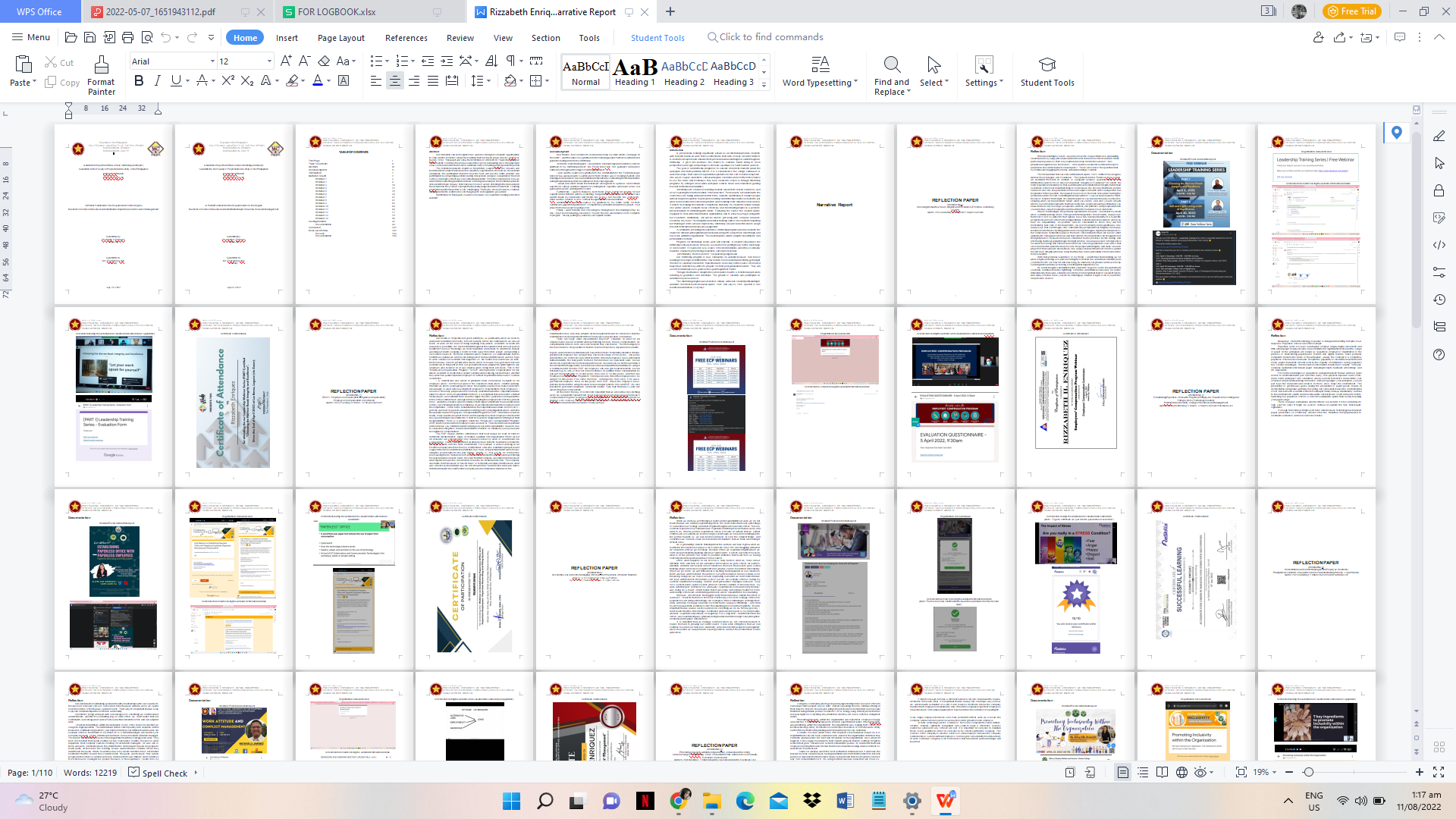Click the zoom slider handle

(x=1308, y=772)
